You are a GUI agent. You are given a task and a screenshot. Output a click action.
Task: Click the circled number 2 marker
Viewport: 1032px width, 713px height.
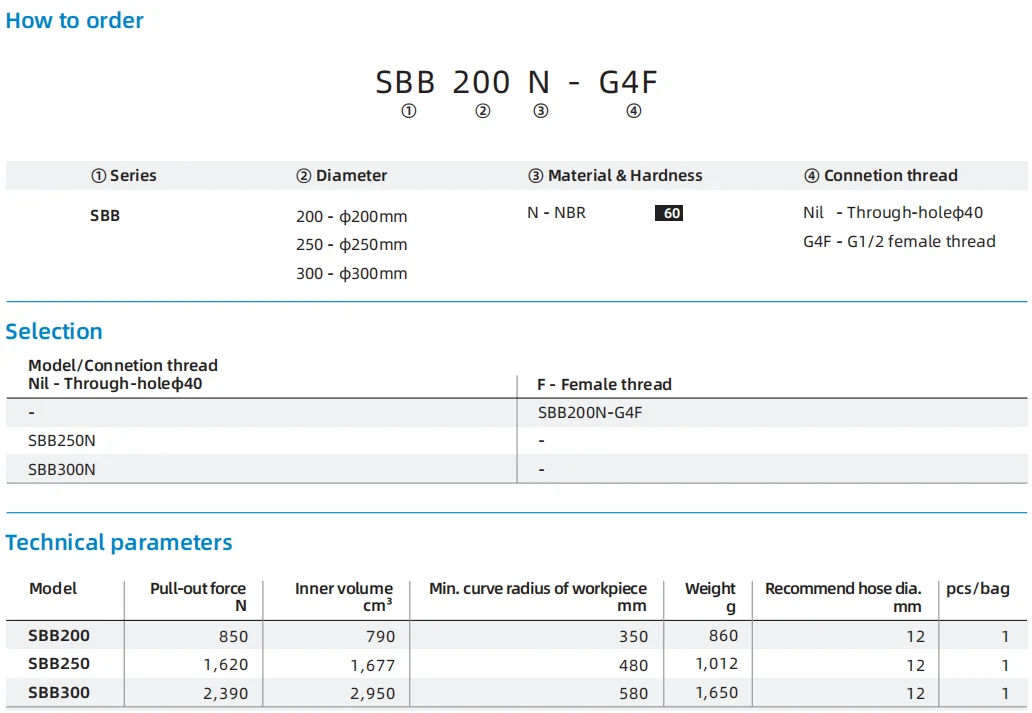pos(482,111)
